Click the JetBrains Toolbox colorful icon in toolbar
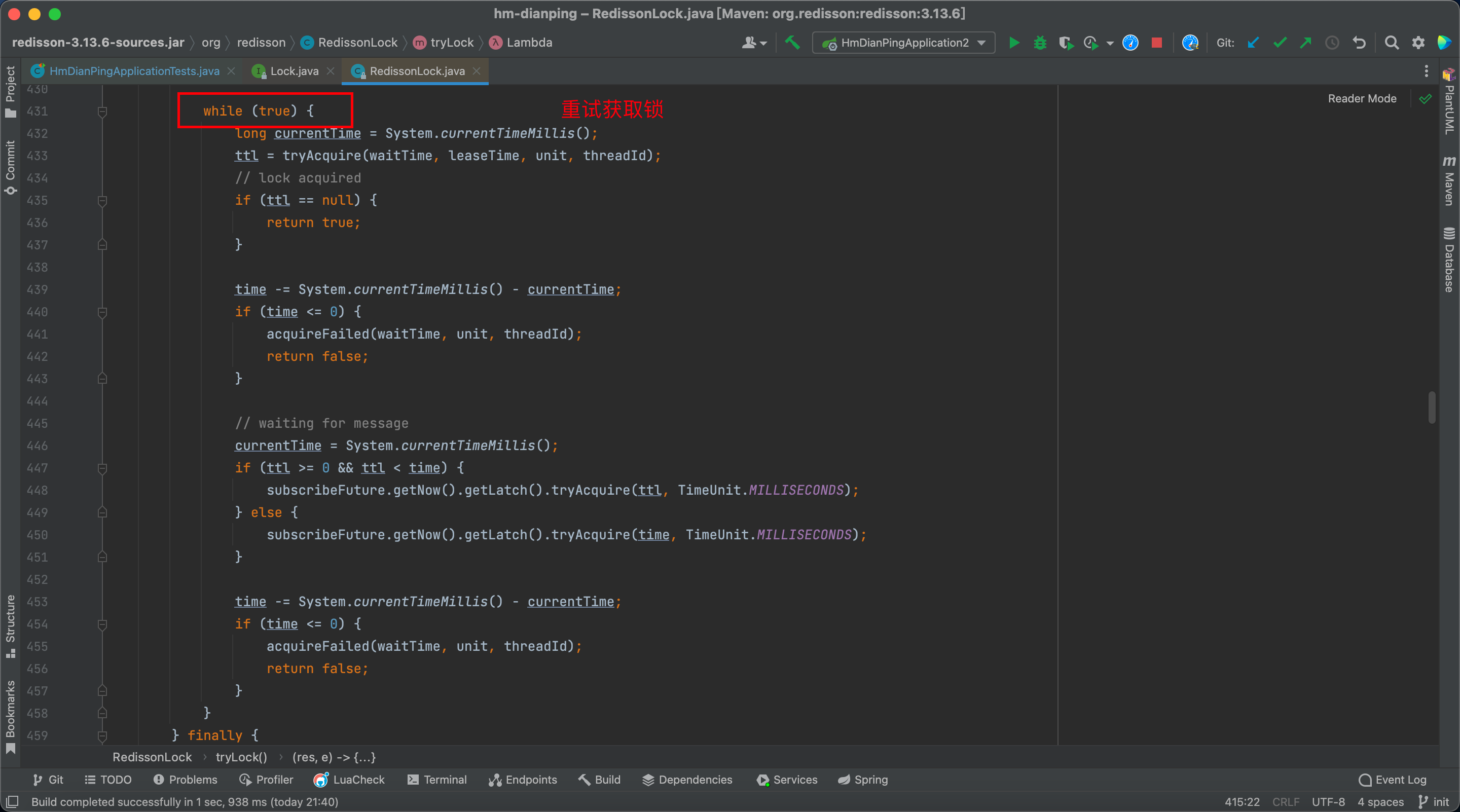This screenshot has width=1460, height=812. coord(1445,43)
